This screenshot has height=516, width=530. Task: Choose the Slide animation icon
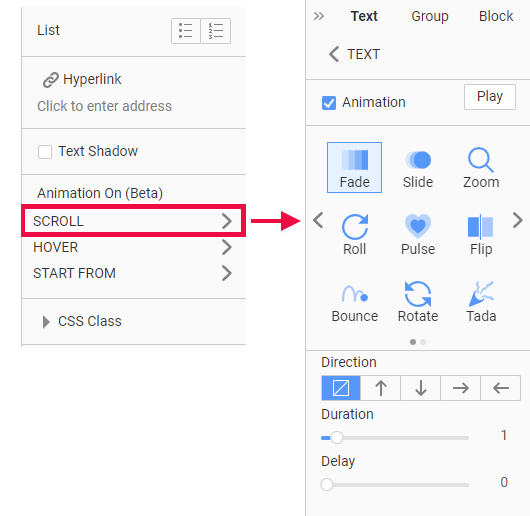click(x=418, y=167)
